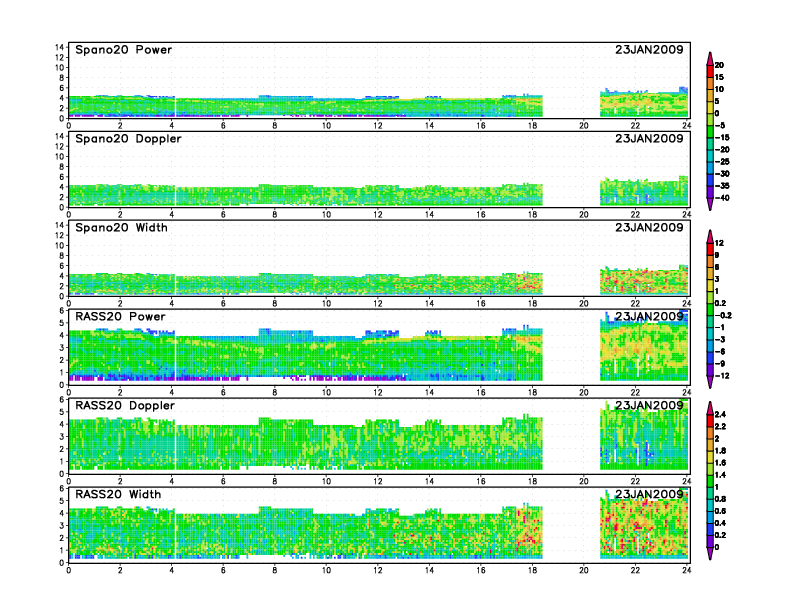Click the "0.6" colorbar label

[720, 512]
